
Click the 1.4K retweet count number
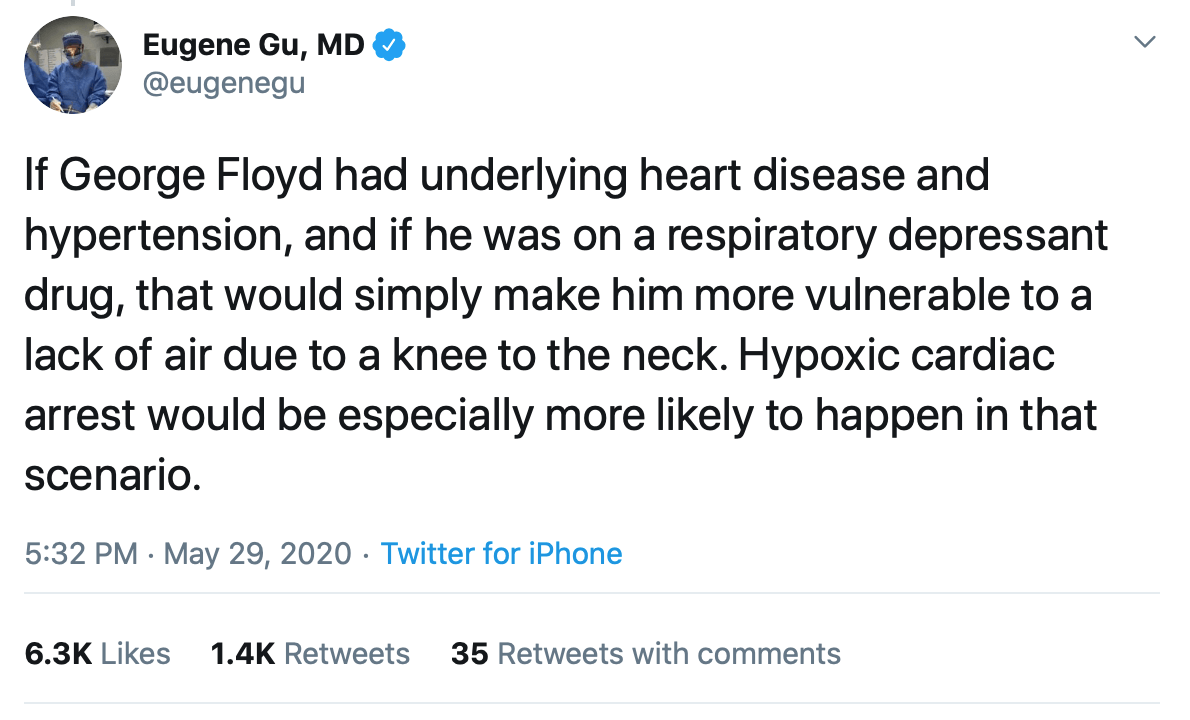tap(243, 654)
